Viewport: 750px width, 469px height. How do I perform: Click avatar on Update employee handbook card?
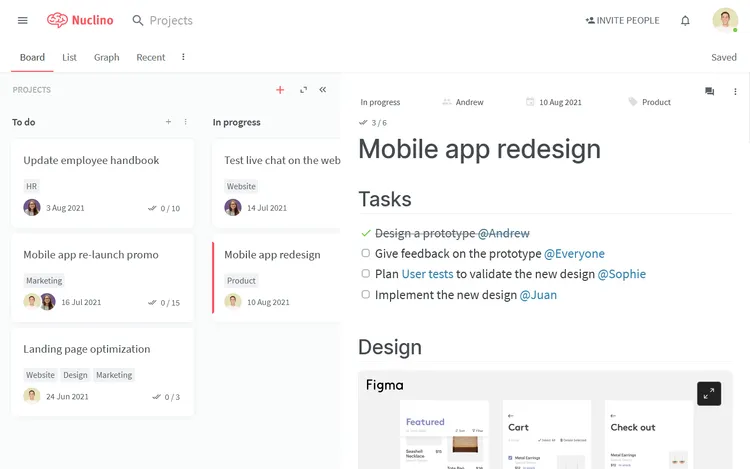coord(32,207)
